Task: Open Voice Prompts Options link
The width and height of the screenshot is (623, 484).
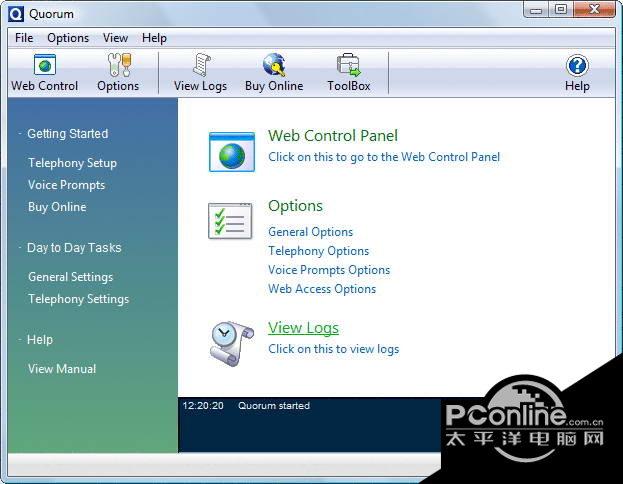Action: pyautogui.click(x=329, y=270)
